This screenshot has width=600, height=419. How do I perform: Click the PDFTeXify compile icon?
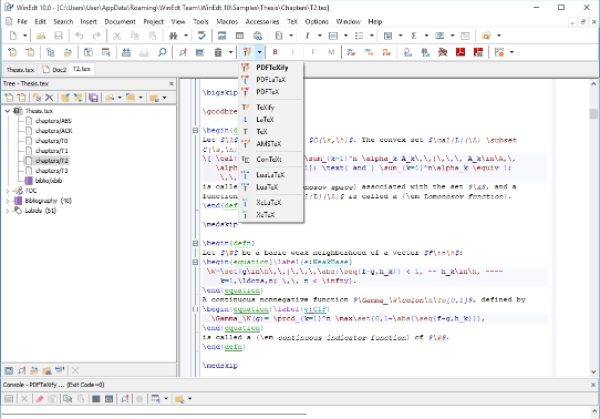247,52
